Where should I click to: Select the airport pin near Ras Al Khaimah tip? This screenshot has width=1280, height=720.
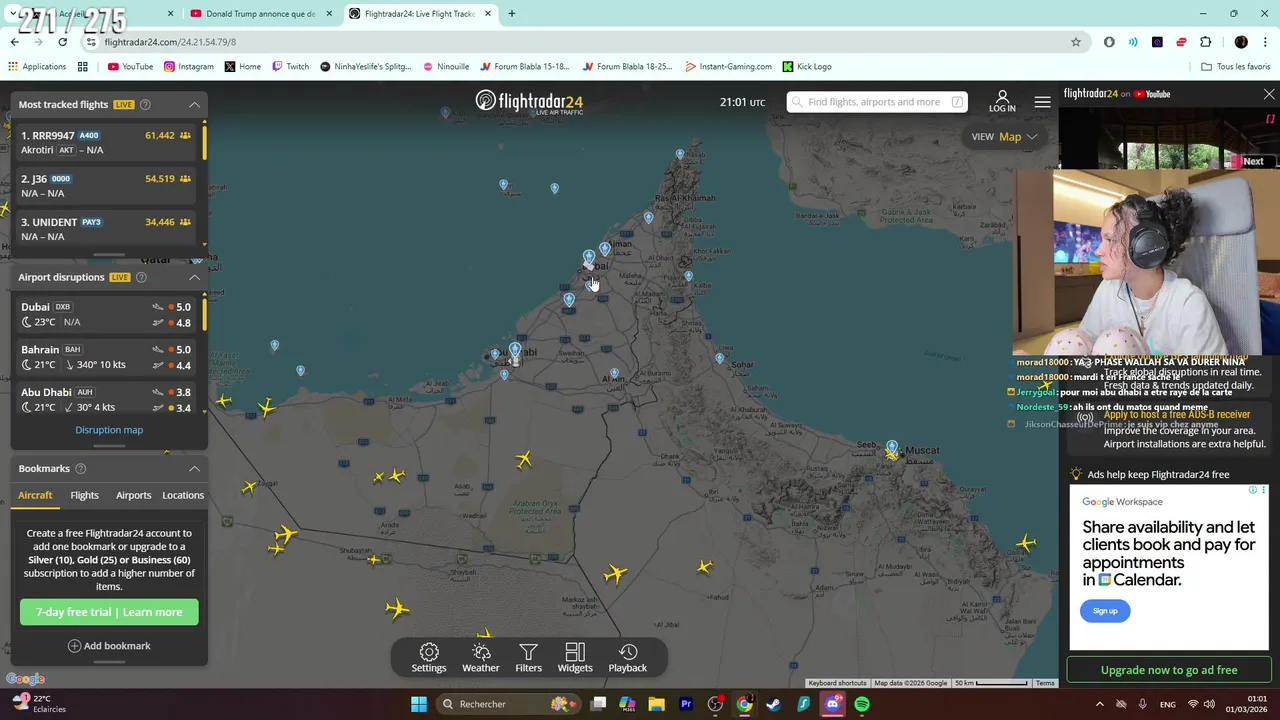pyautogui.click(x=680, y=154)
